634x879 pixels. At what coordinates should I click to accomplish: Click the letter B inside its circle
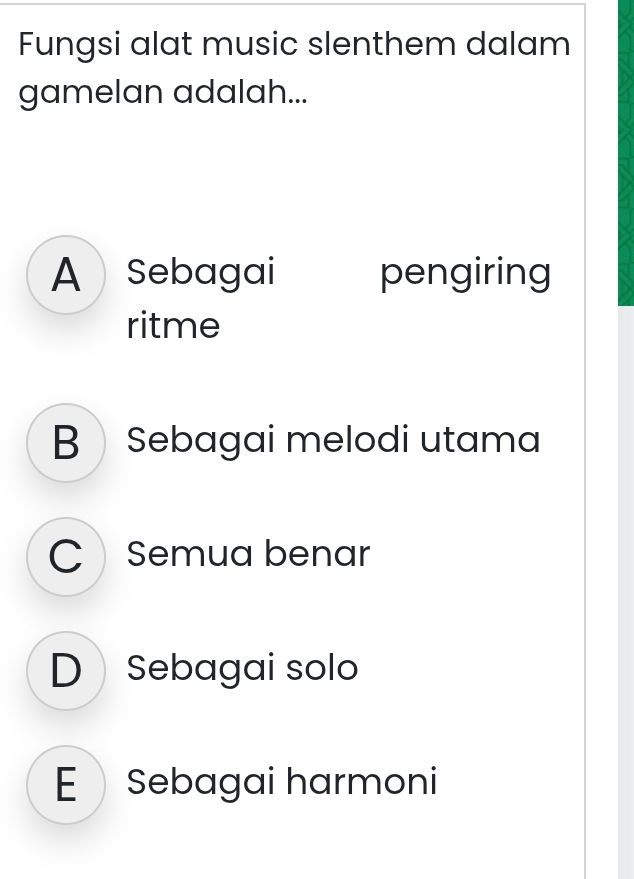click(x=66, y=443)
